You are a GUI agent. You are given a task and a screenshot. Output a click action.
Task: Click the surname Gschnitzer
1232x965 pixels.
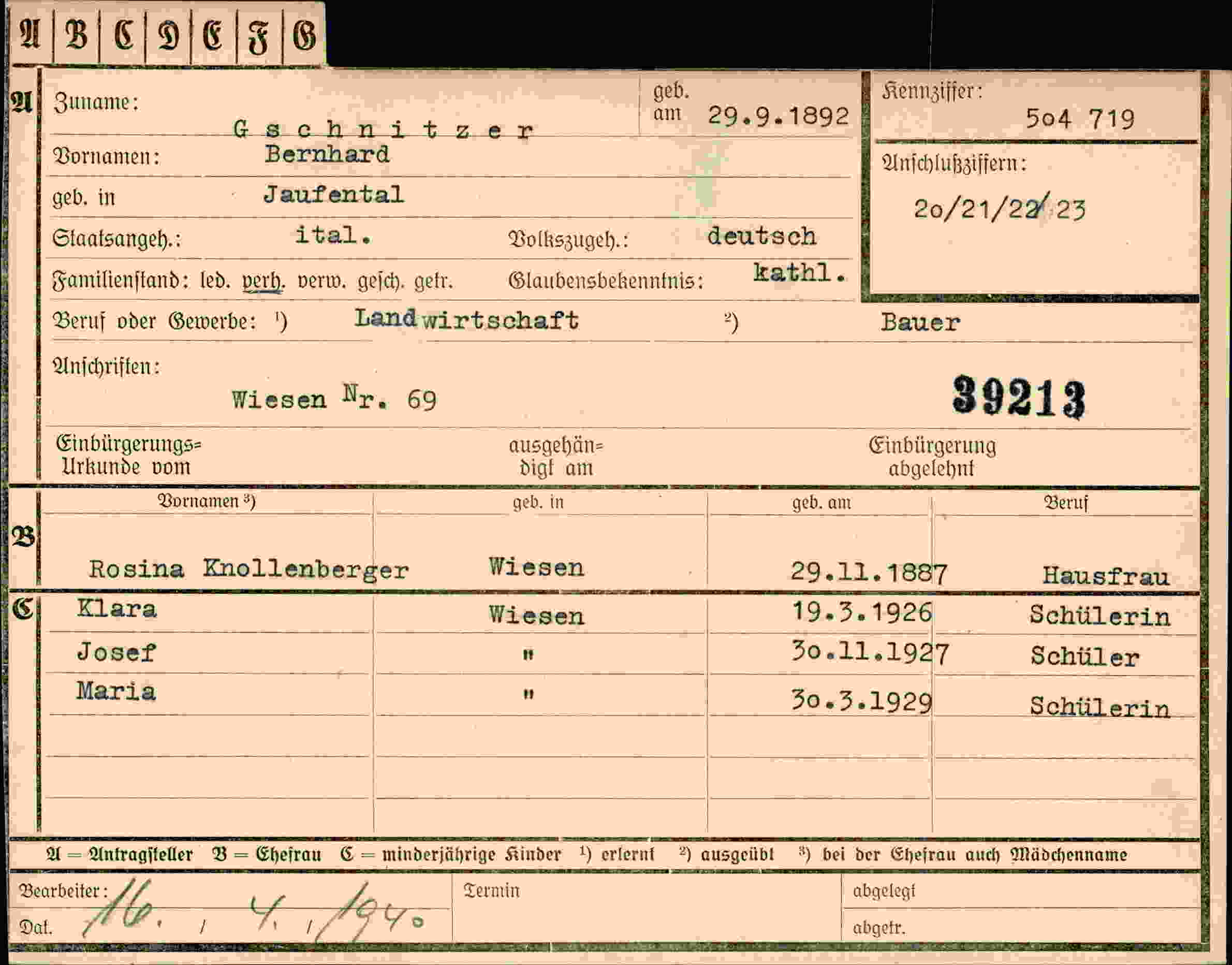pos(384,130)
